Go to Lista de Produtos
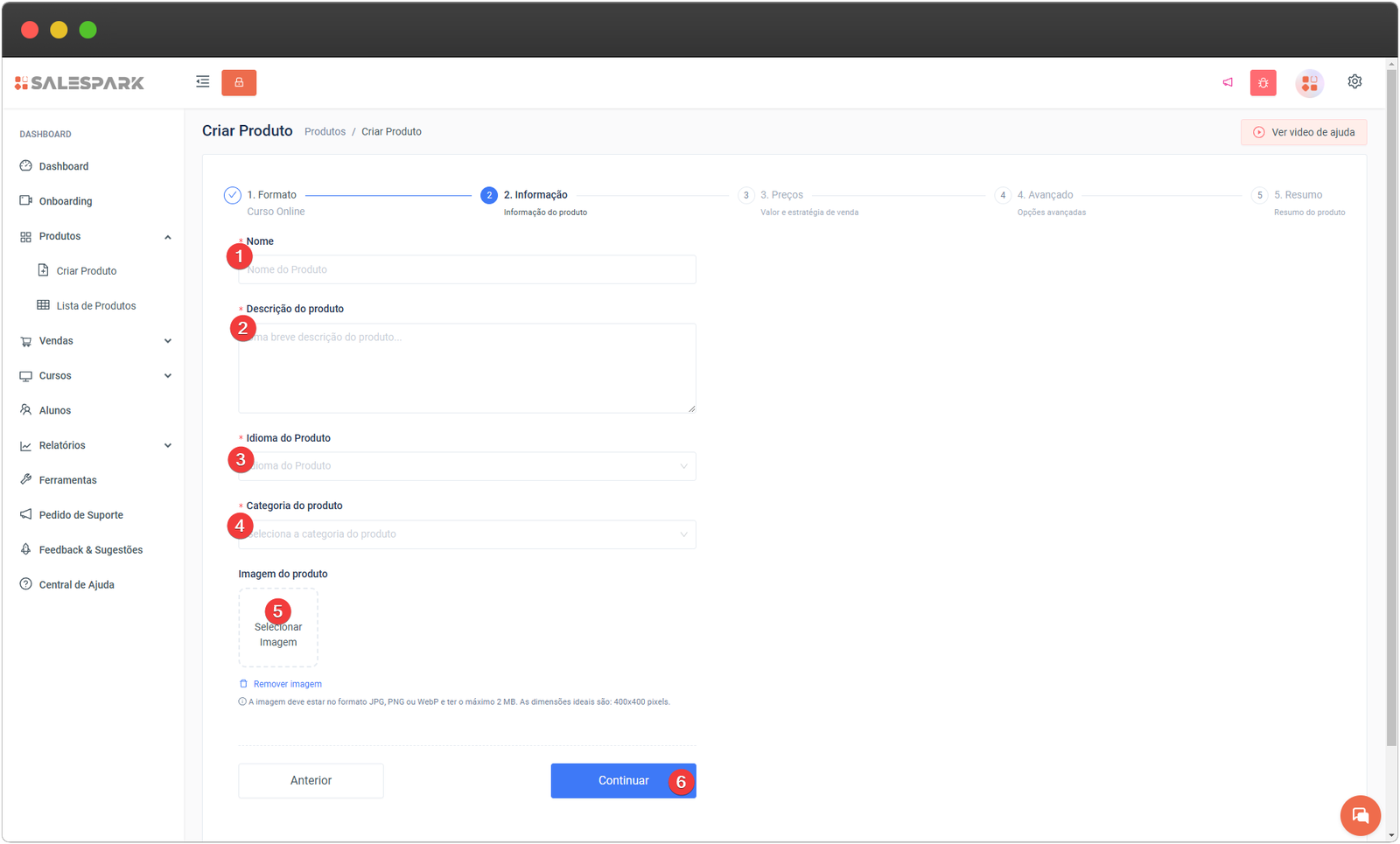The image size is (1400, 844). click(x=95, y=306)
